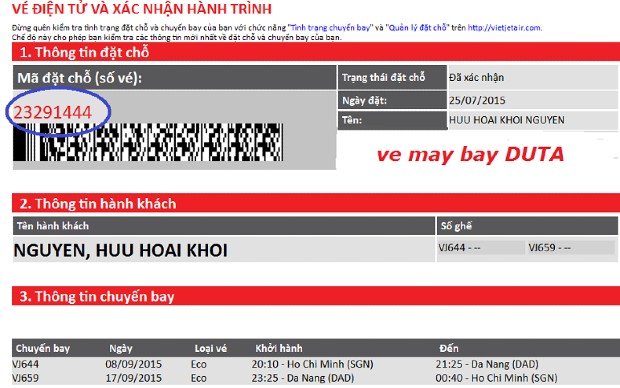Open the 'Quản lý đặt chỗ' link
The image size is (620, 388).
[418, 28]
